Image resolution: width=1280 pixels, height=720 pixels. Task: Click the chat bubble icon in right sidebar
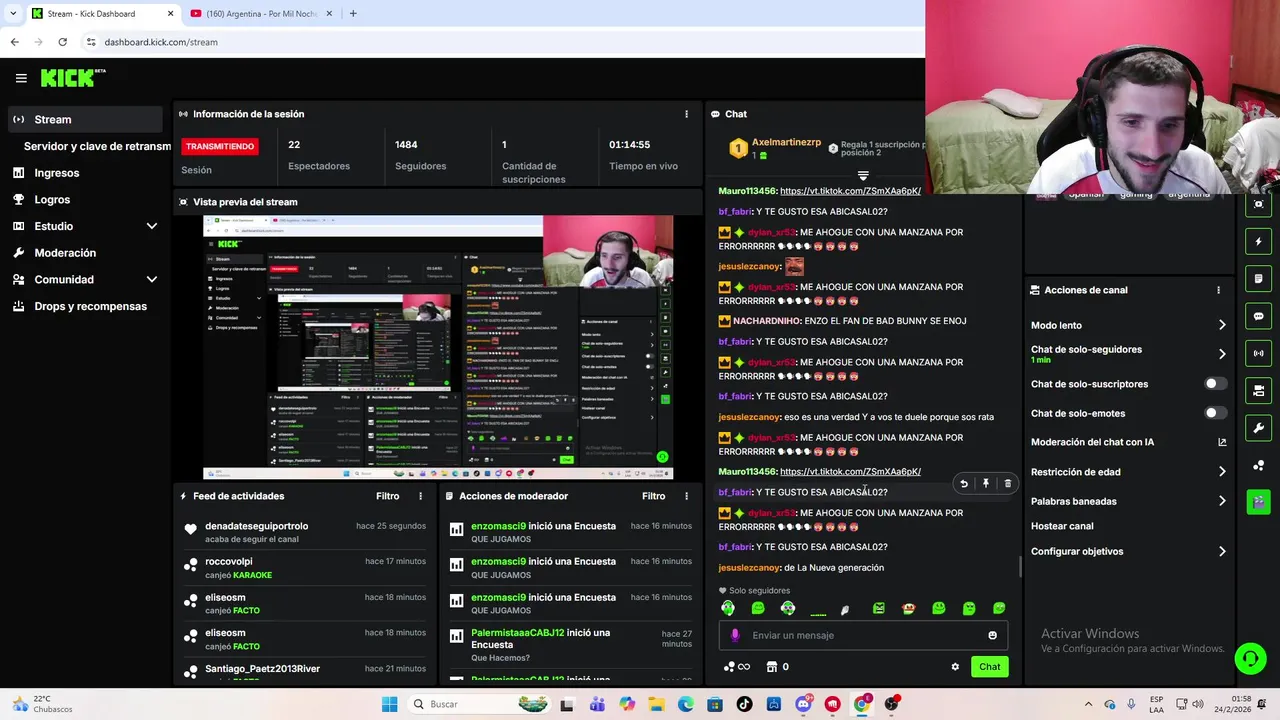(x=1258, y=316)
